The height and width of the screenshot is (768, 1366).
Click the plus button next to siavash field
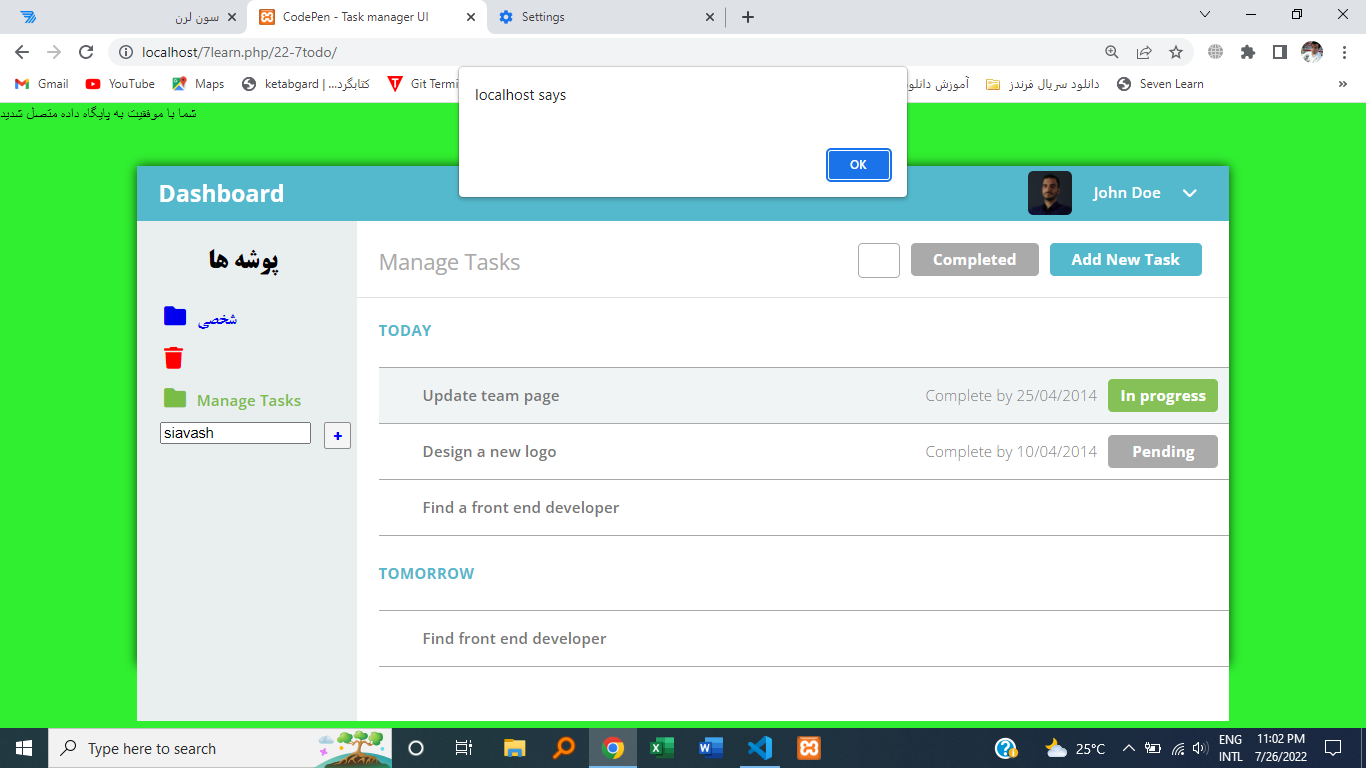tap(337, 436)
